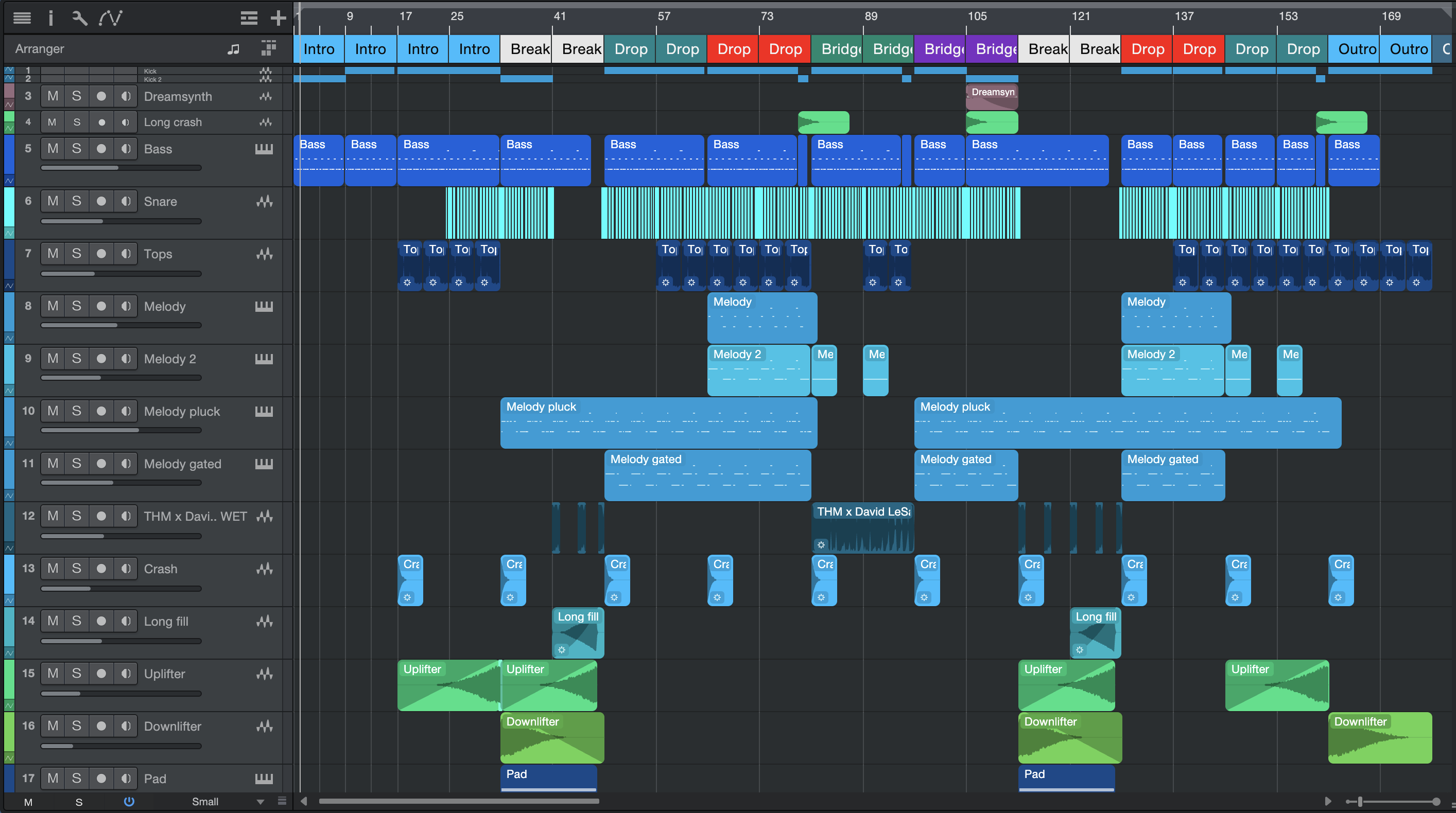Screen dimensions: 1456x813
Task: Toggle monitor on the Tops track
Action: click(x=126, y=254)
